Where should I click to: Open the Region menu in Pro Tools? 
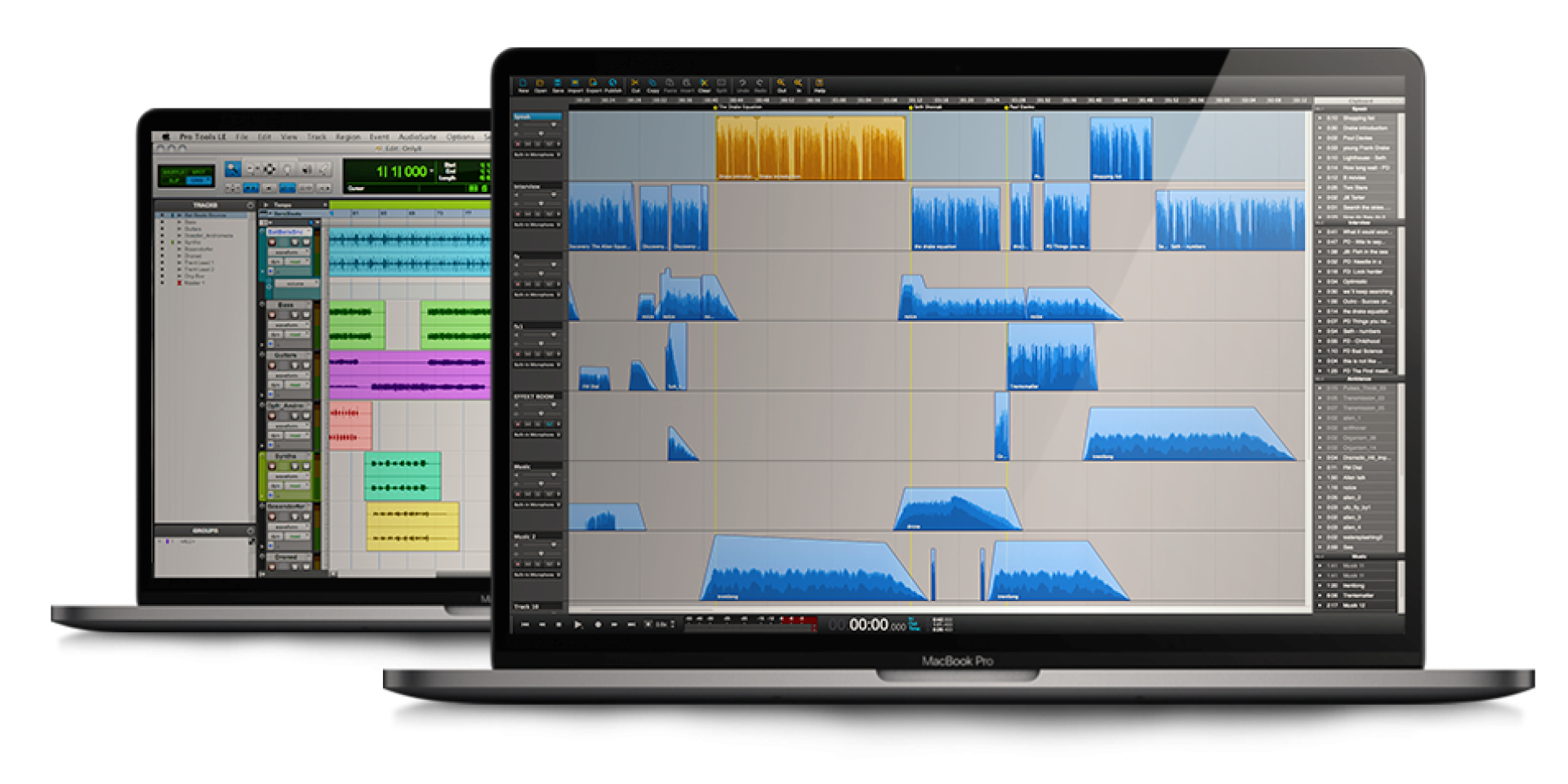tap(348, 137)
